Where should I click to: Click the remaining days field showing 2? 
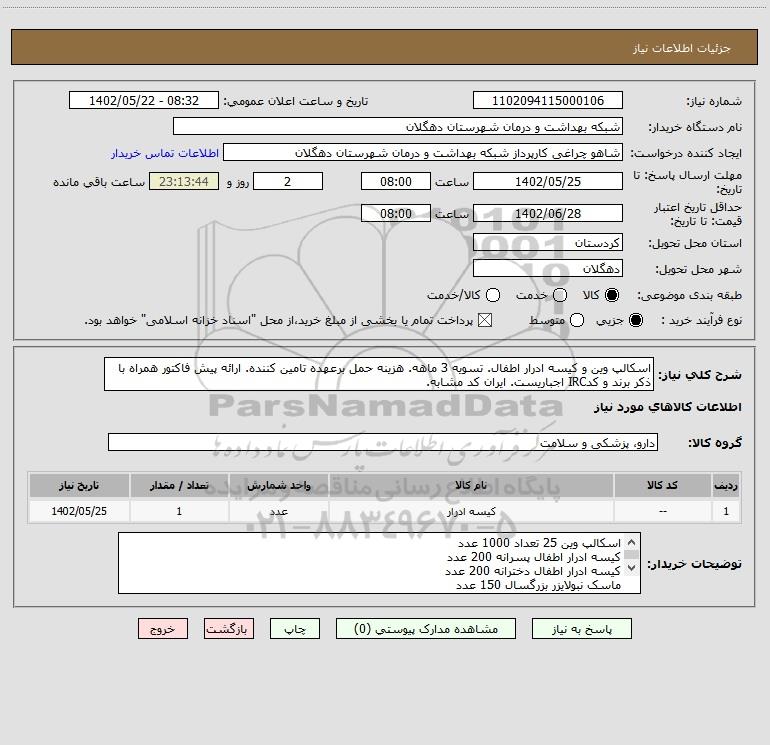288,181
